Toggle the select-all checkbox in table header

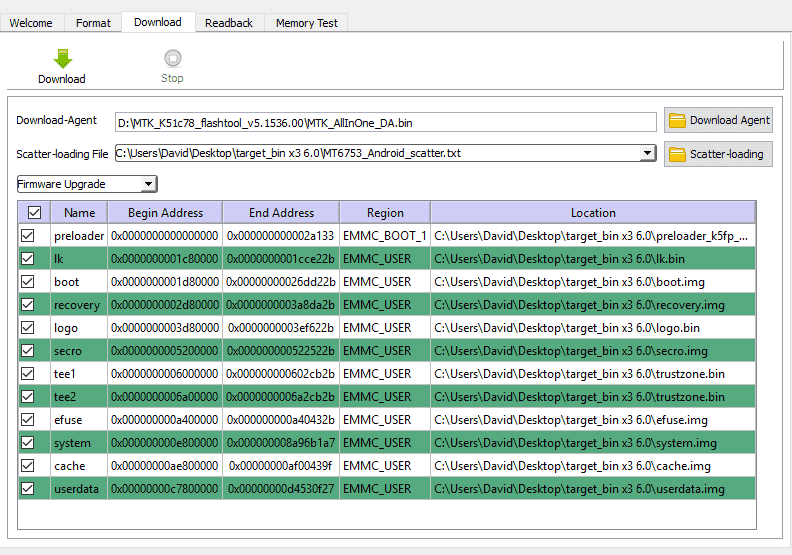(x=34, y=213)
